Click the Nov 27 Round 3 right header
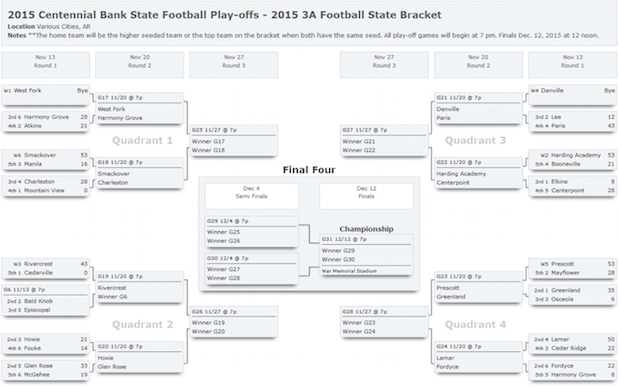 (384, 64)
